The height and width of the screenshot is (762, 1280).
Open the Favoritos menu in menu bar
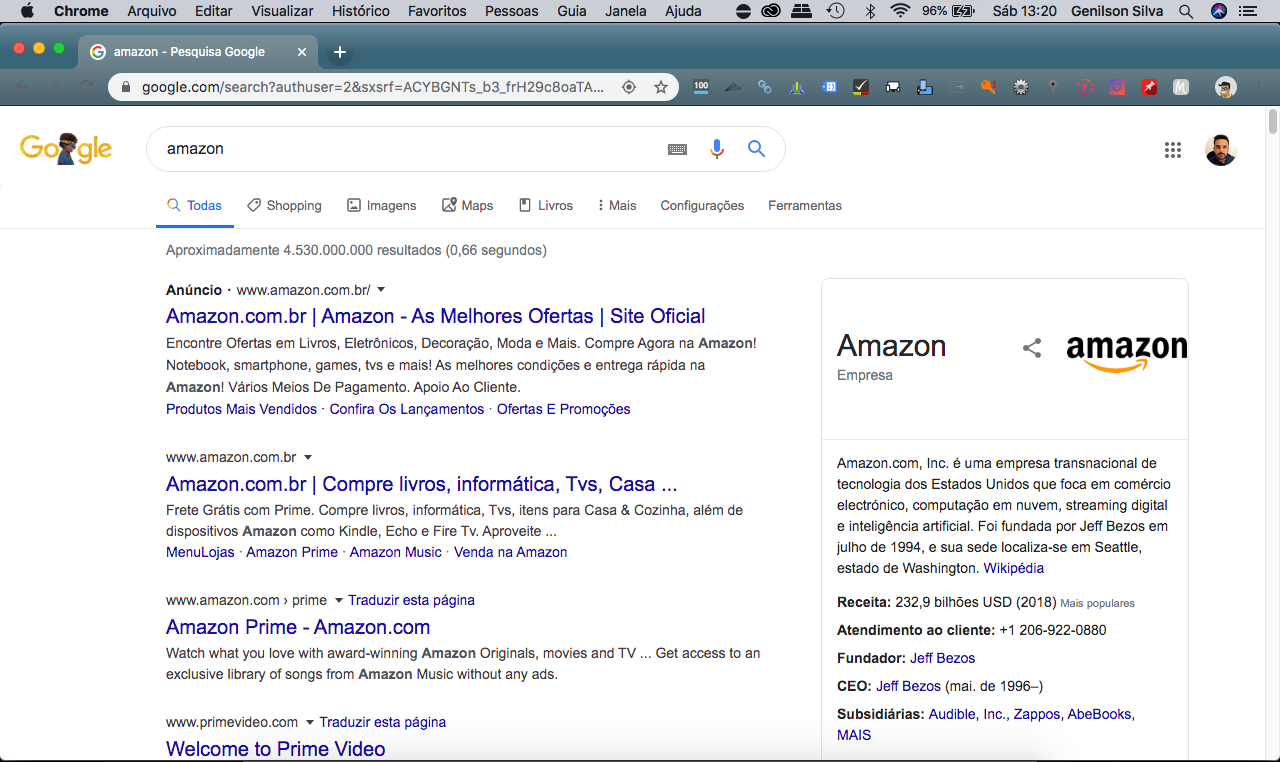438,11
